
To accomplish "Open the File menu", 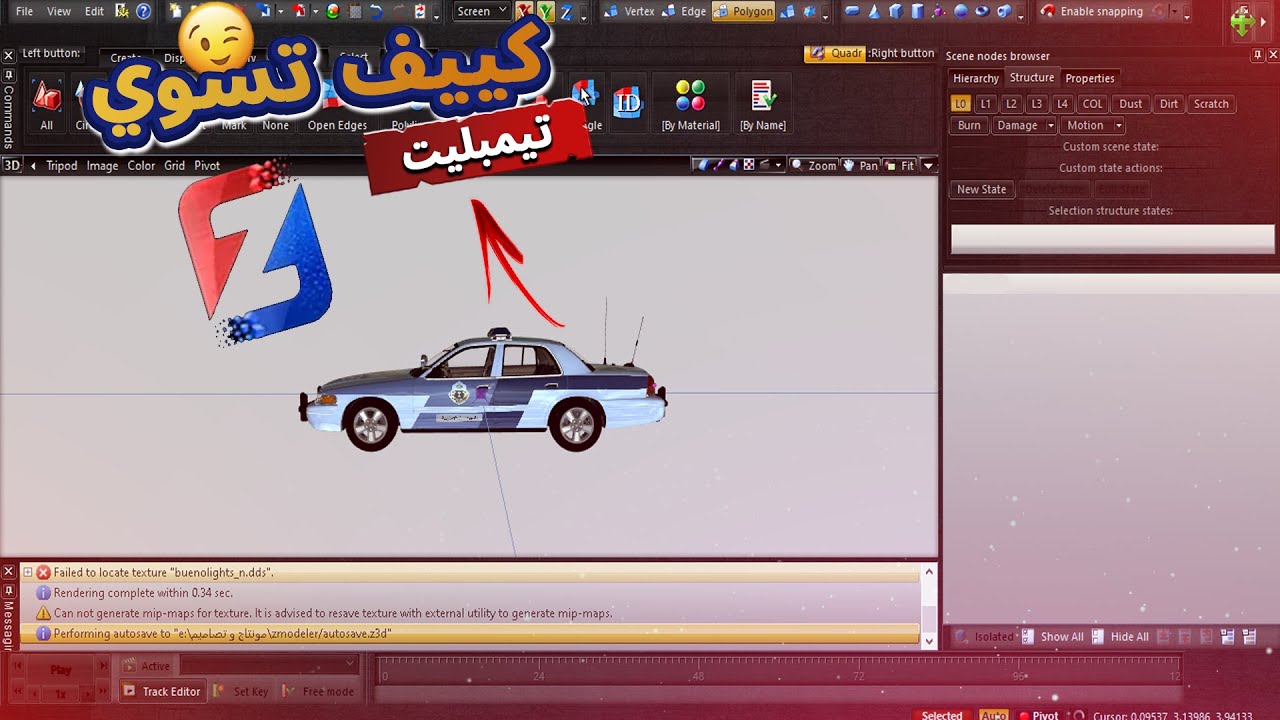I will pyautogui.click(x=24, y=11).
